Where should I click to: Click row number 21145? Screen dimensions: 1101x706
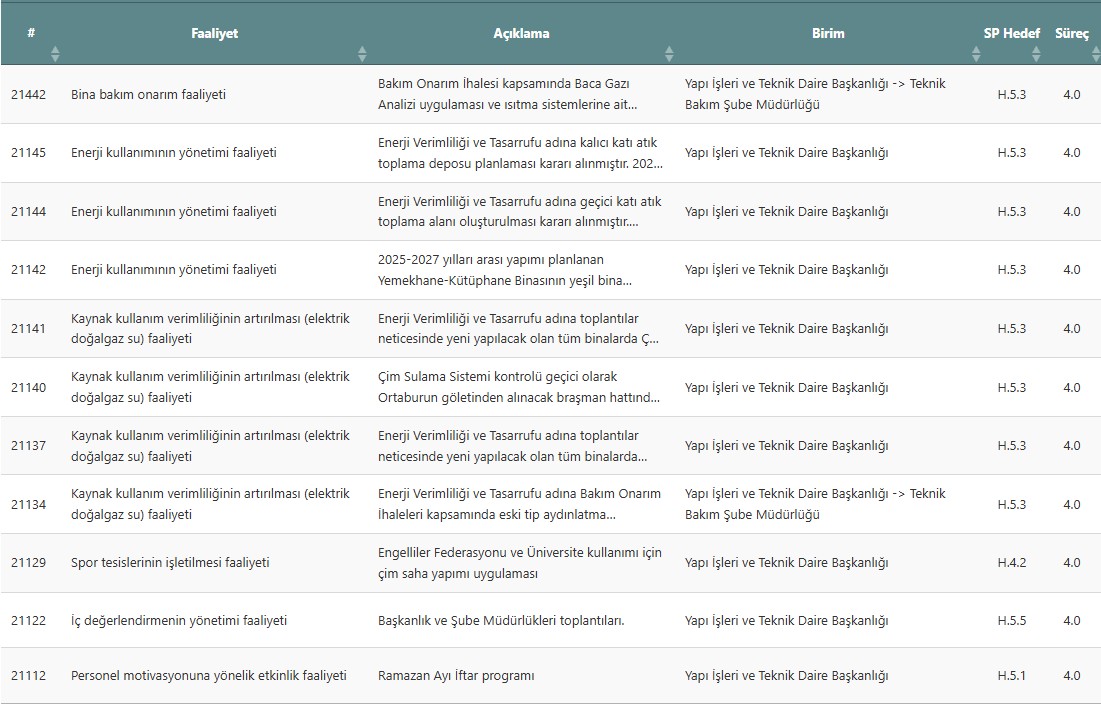[29, 153]
